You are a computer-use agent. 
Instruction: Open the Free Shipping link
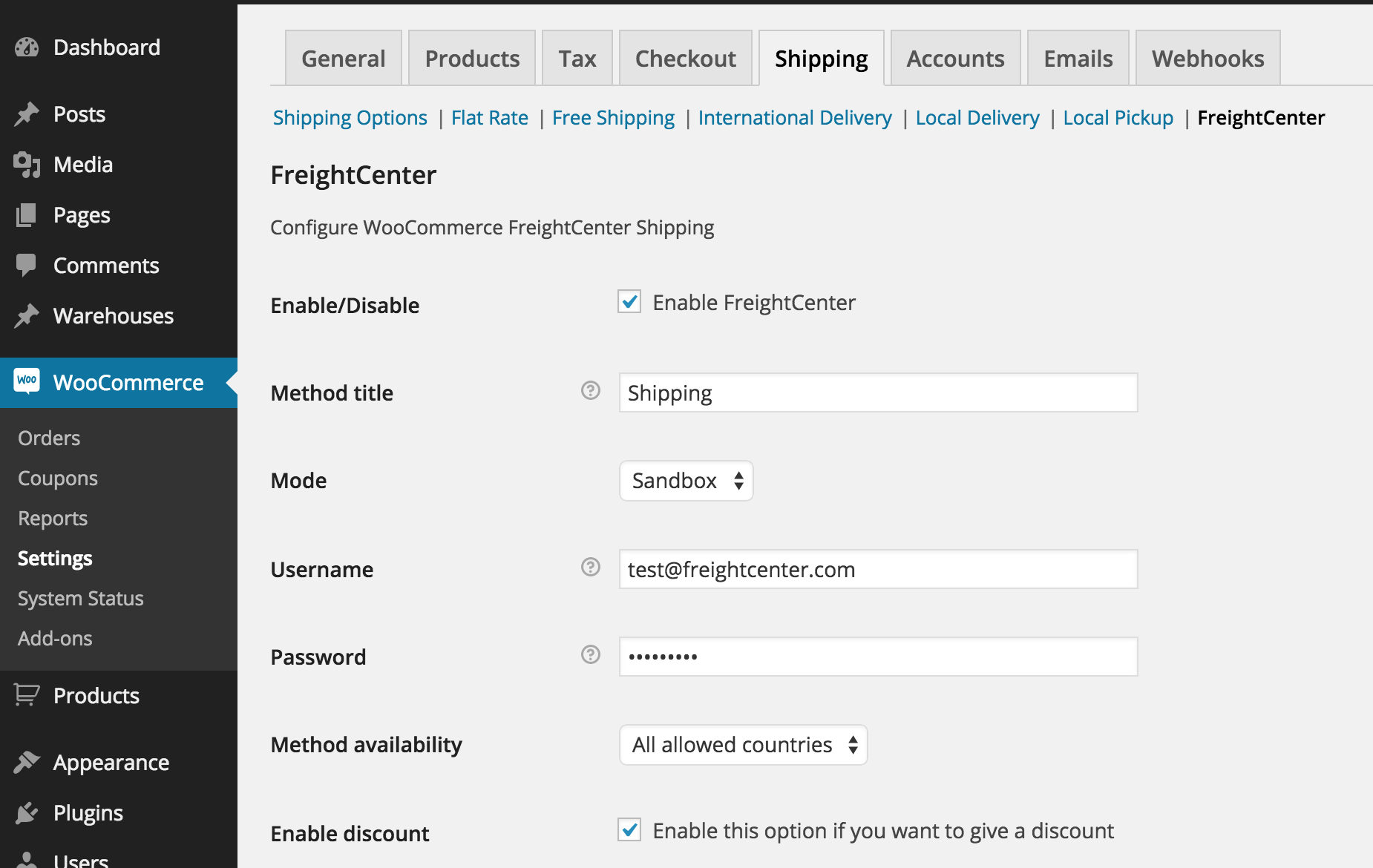(x=614, y=118)
